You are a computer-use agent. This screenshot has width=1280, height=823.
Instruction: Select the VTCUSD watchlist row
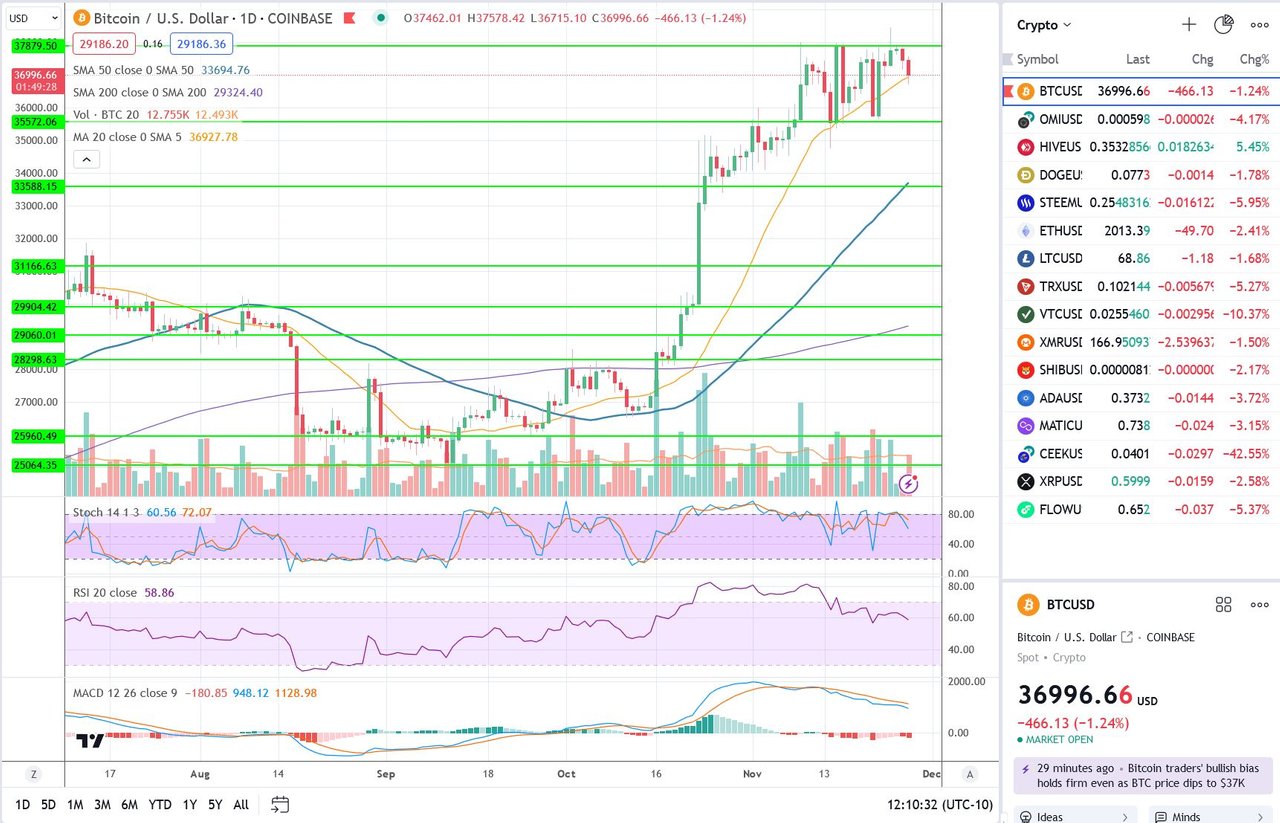(1141, 314)
